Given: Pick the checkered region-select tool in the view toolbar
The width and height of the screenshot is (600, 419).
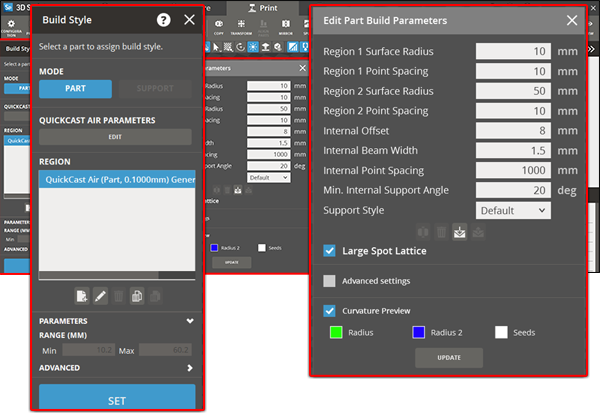Looking at the screenshot, I should 228,47.
